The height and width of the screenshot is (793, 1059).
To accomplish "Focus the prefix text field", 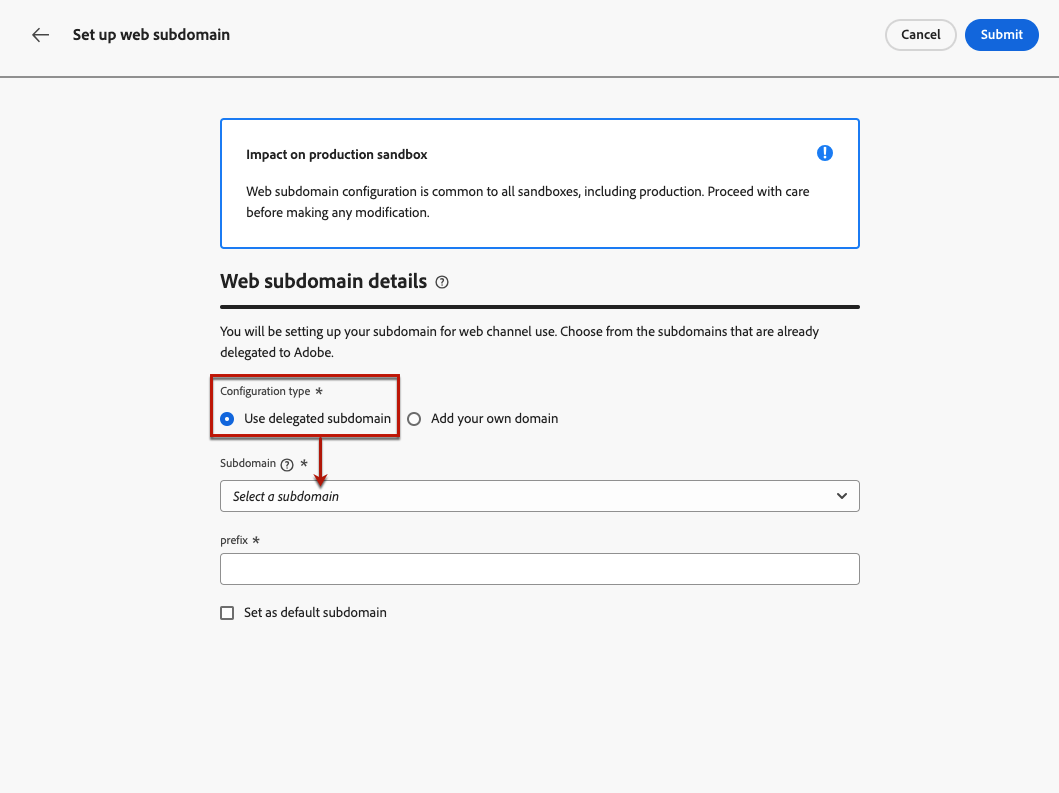I will (x=539, y=569).
